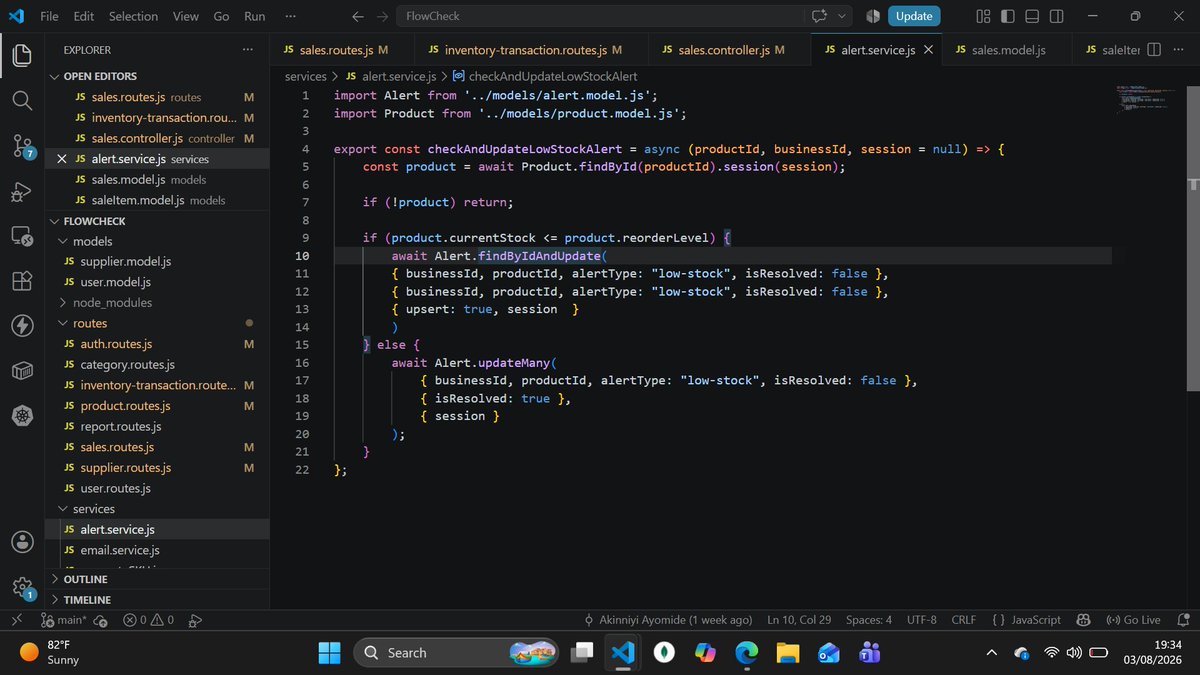
Task: Open the Manage gear icon
Action: 22,587
